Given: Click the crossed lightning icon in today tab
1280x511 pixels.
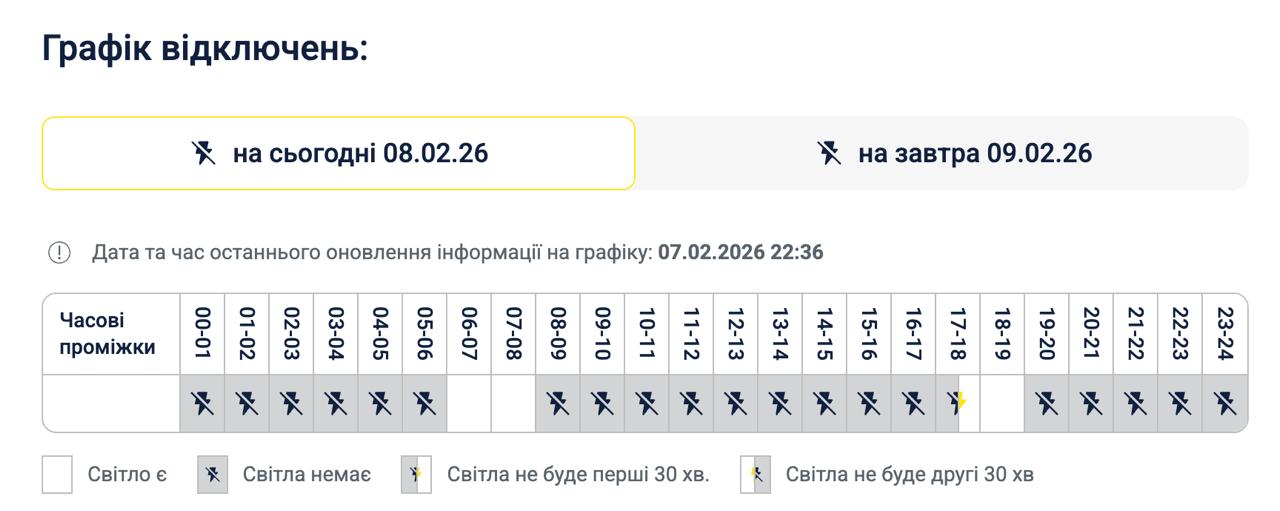Looking at the screenshot, I should [204, 153].
